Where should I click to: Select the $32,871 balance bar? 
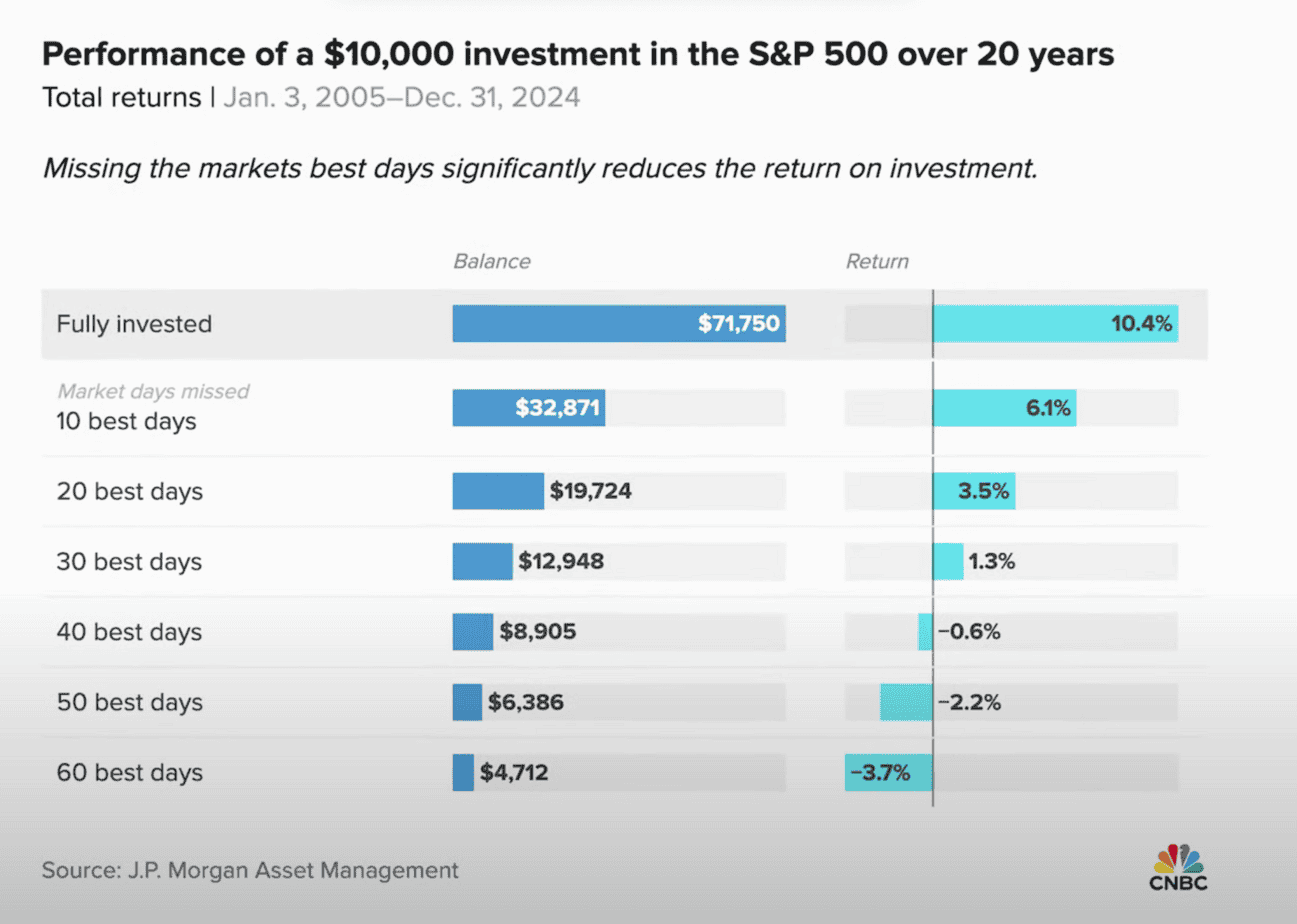coord(528,408)
